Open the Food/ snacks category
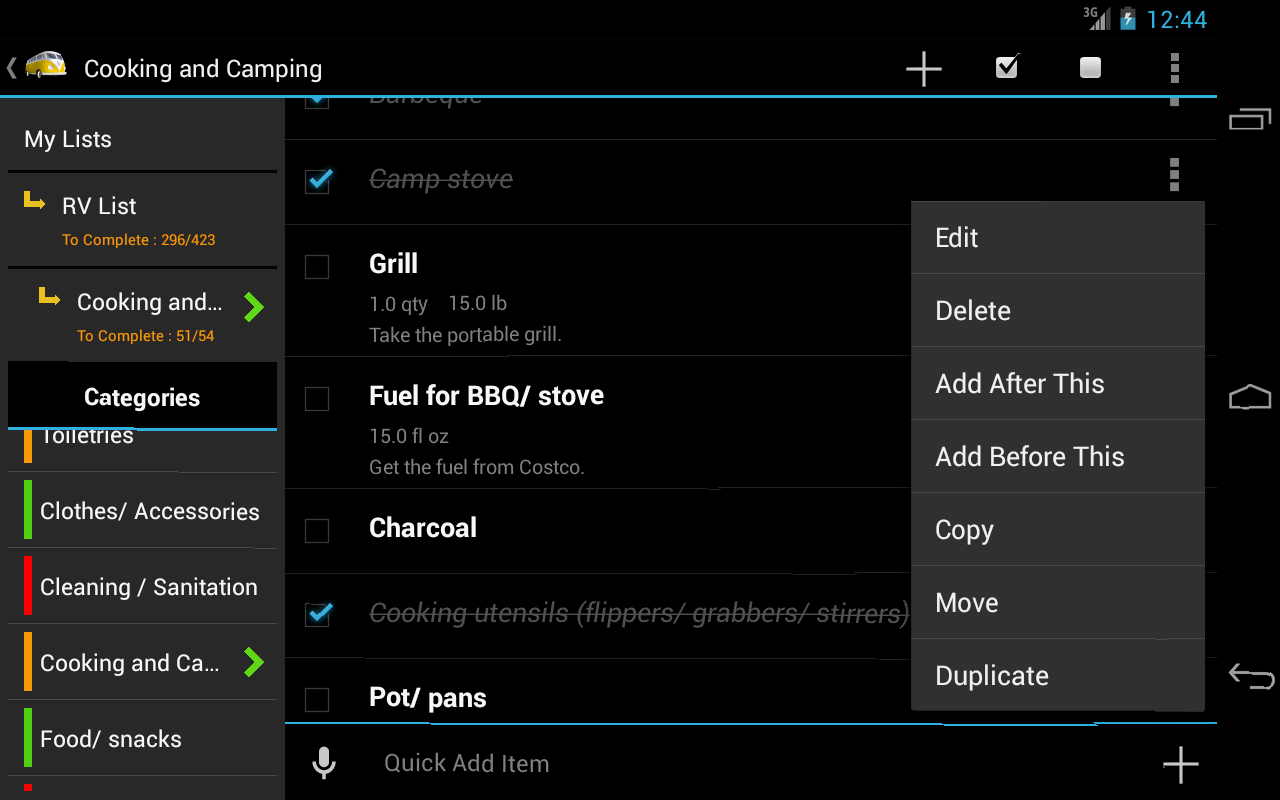The width and height of the screenshot is (1280, 800). (142, 738)
